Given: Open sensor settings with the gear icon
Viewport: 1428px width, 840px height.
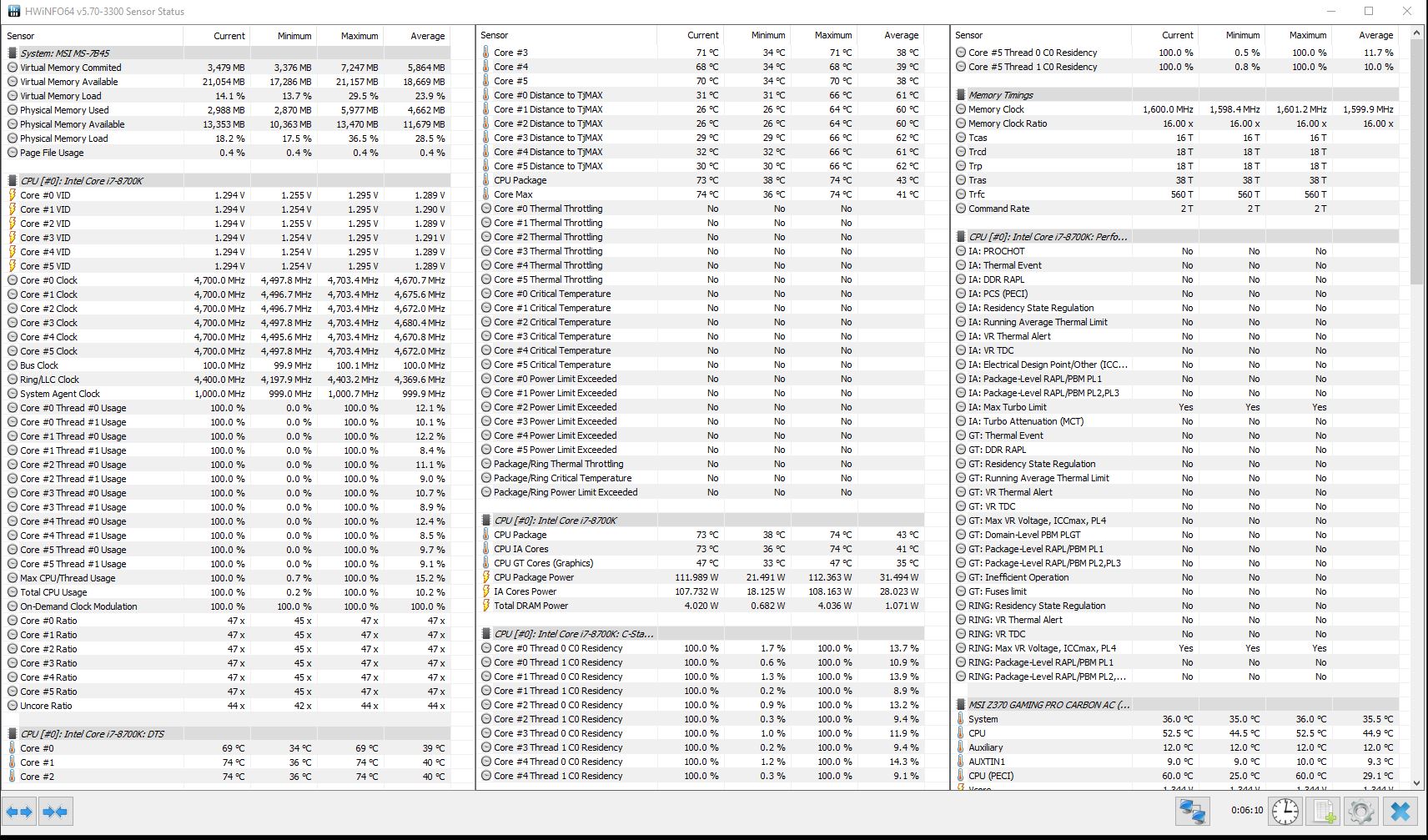Looking at the screenshot, I should (1361, 811).
